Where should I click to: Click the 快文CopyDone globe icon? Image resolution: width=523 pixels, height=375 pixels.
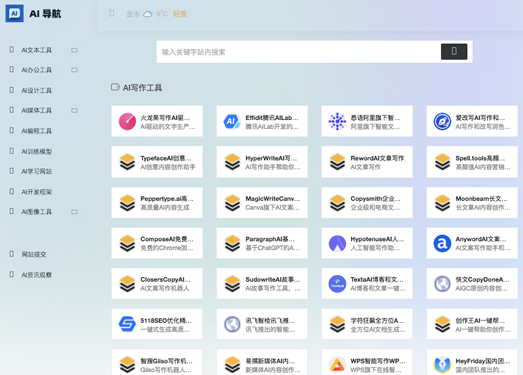click(442, 284)
